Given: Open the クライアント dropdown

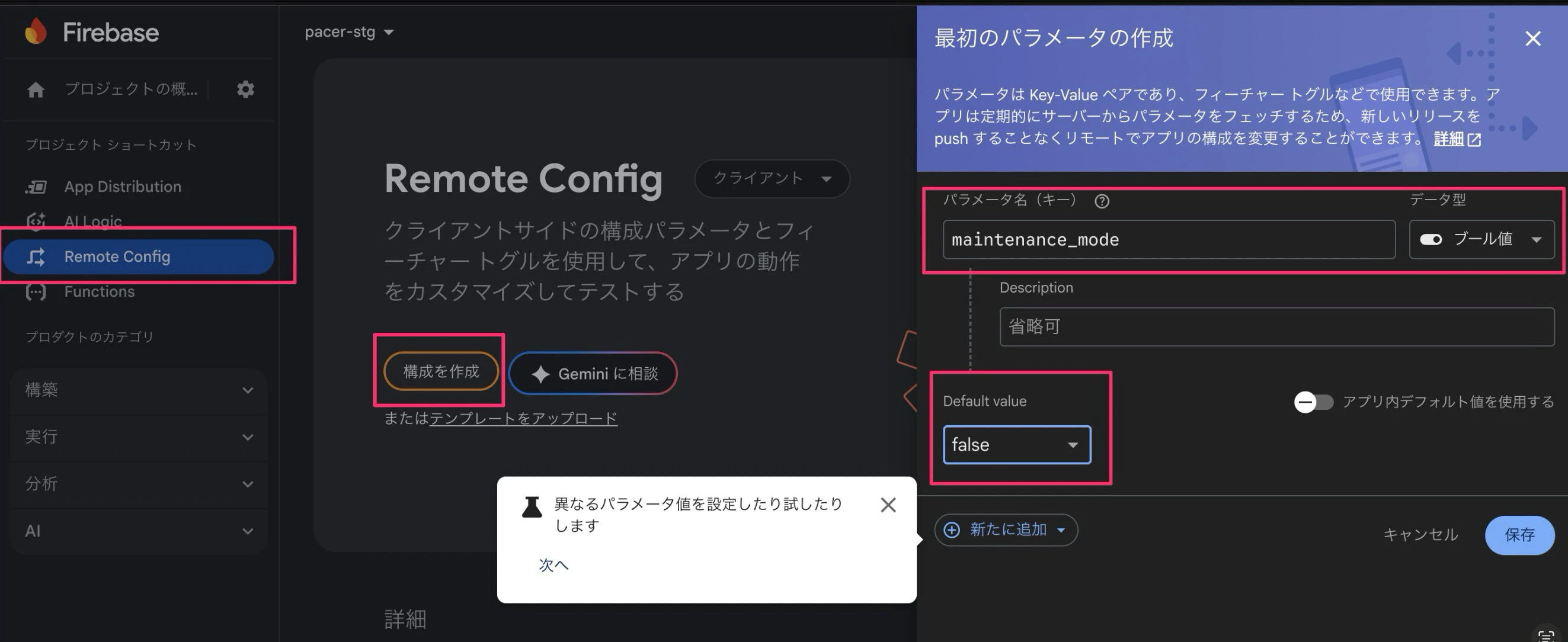Looking at the screenshot, I should 772,178.
